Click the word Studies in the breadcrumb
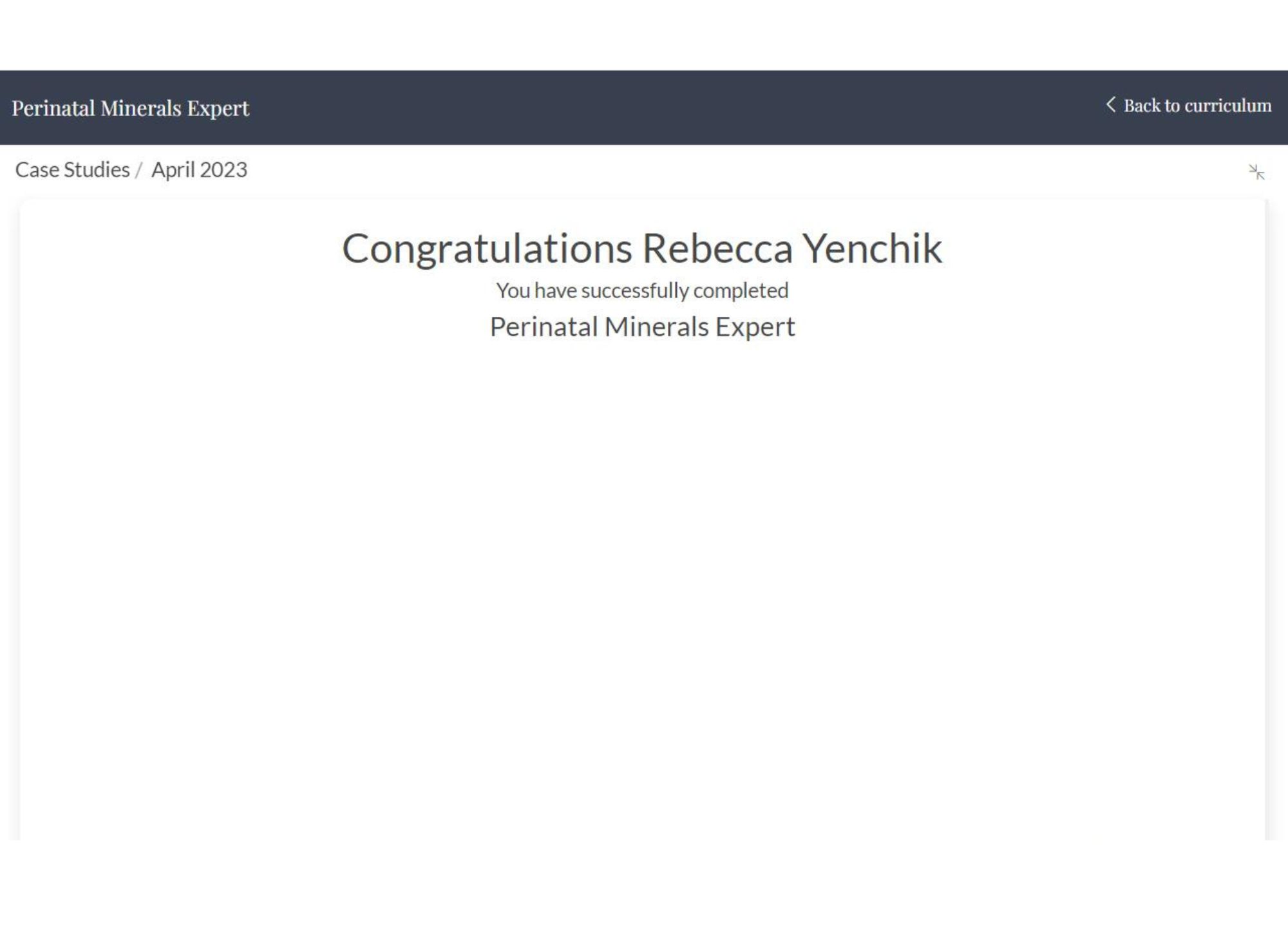 pos(97,170)
